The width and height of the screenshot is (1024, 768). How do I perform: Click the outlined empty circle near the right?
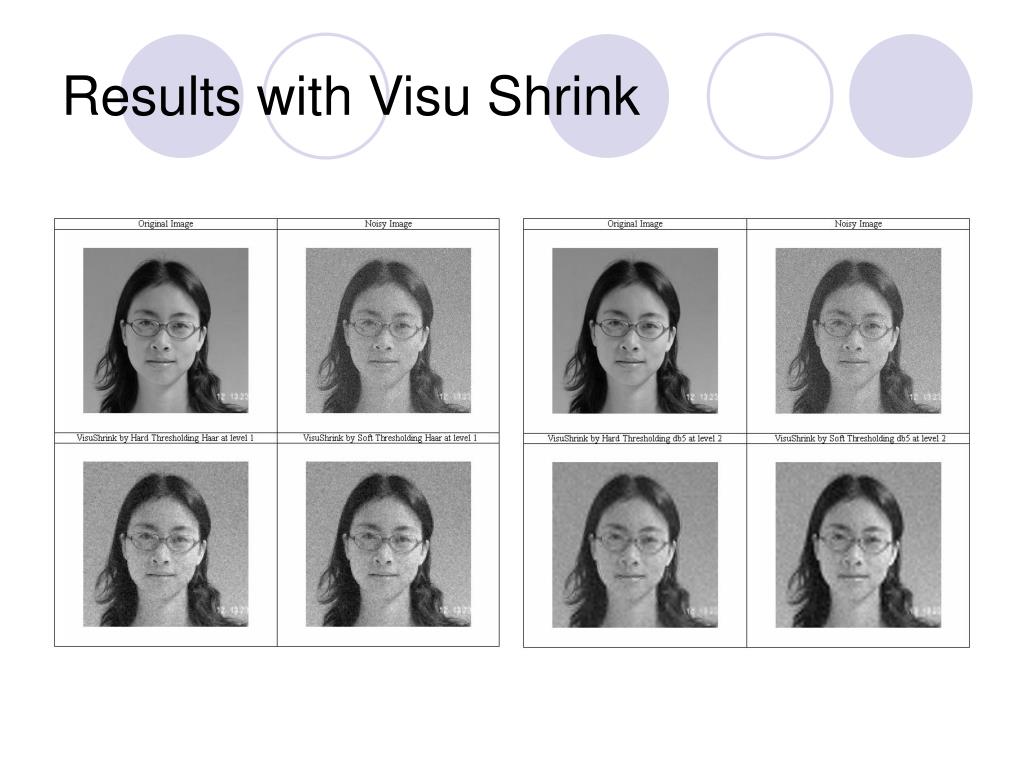[x=770, y=96]
